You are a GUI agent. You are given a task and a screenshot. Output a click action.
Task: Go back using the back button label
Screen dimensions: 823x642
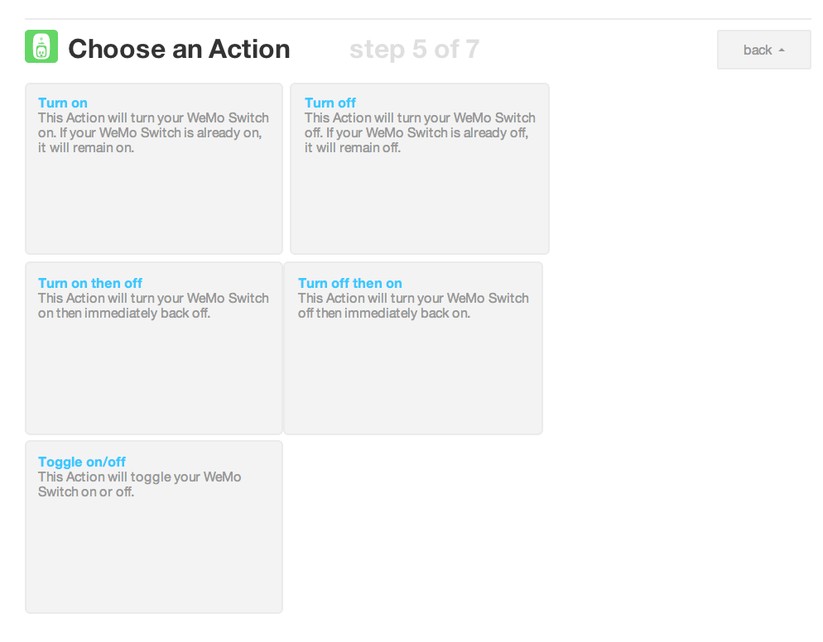point(757,50)
